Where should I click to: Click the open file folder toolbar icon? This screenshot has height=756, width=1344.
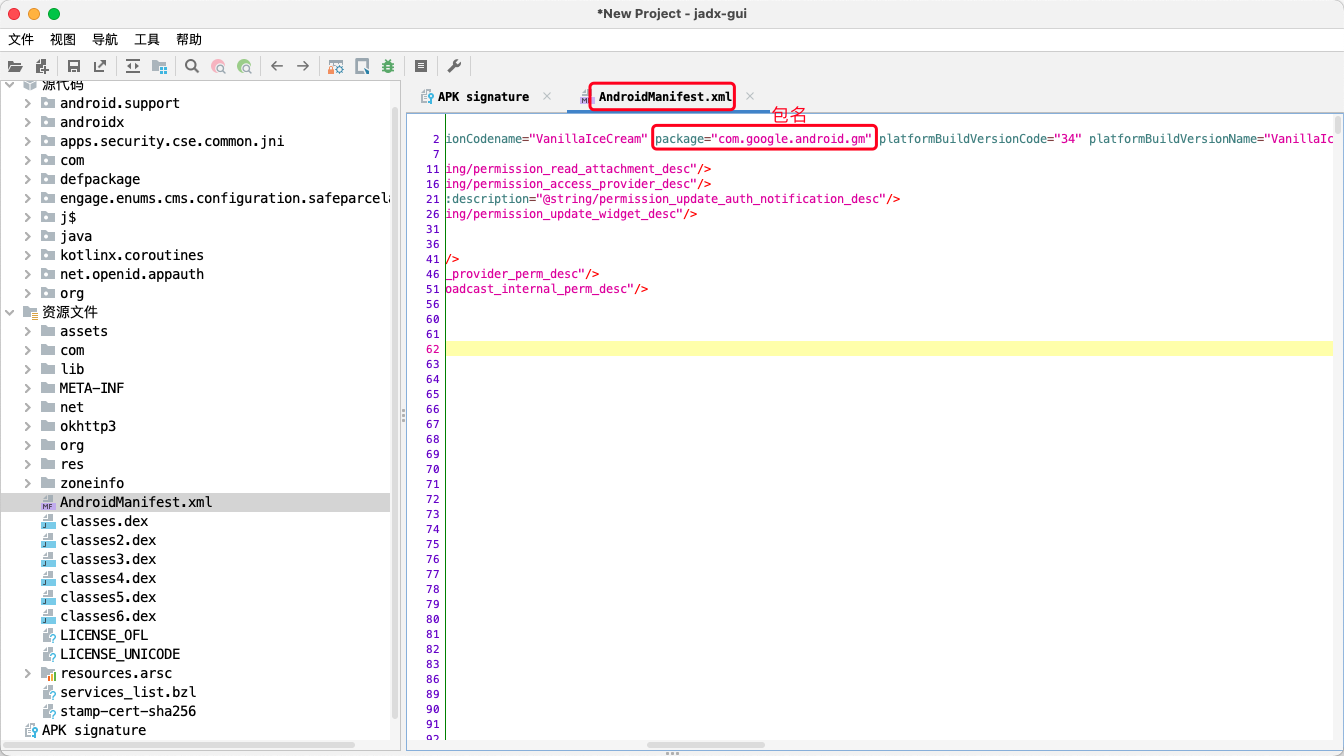pos(15,66)
